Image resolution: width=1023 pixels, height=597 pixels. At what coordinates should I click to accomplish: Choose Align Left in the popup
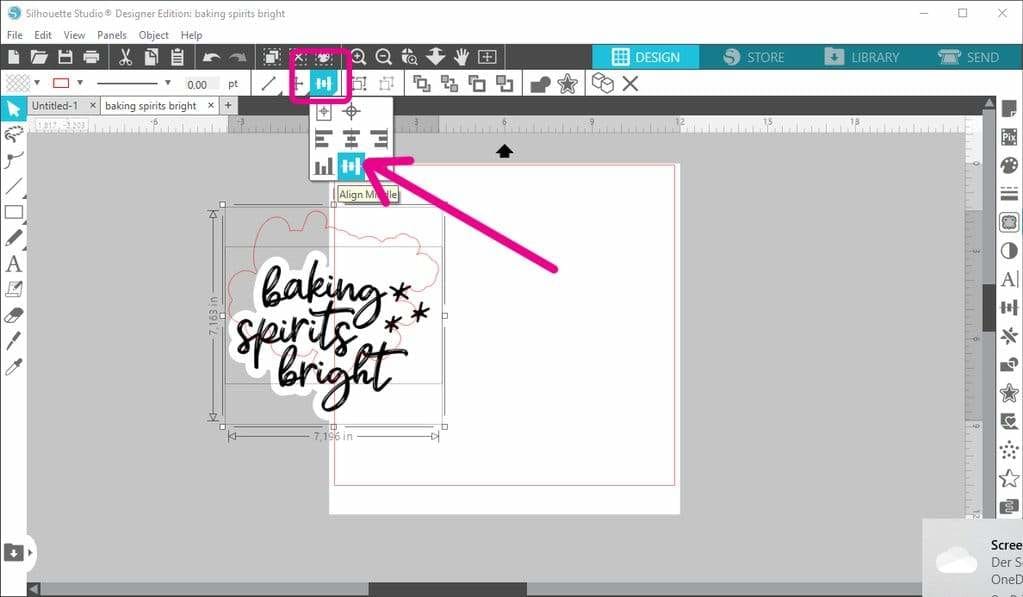pyautogui.click(x=323, y=138)
